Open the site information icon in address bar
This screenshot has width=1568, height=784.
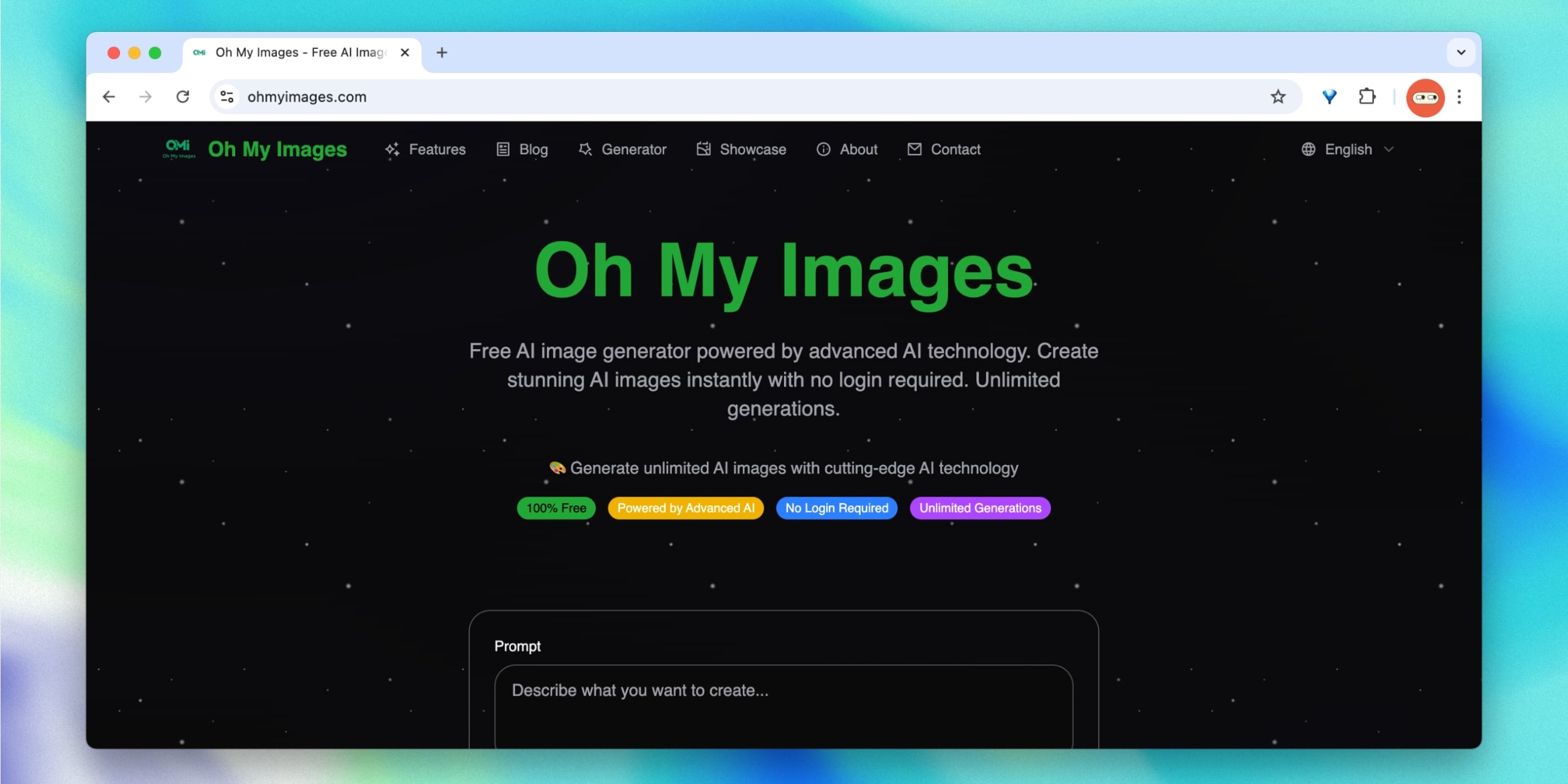coord(227,96)
